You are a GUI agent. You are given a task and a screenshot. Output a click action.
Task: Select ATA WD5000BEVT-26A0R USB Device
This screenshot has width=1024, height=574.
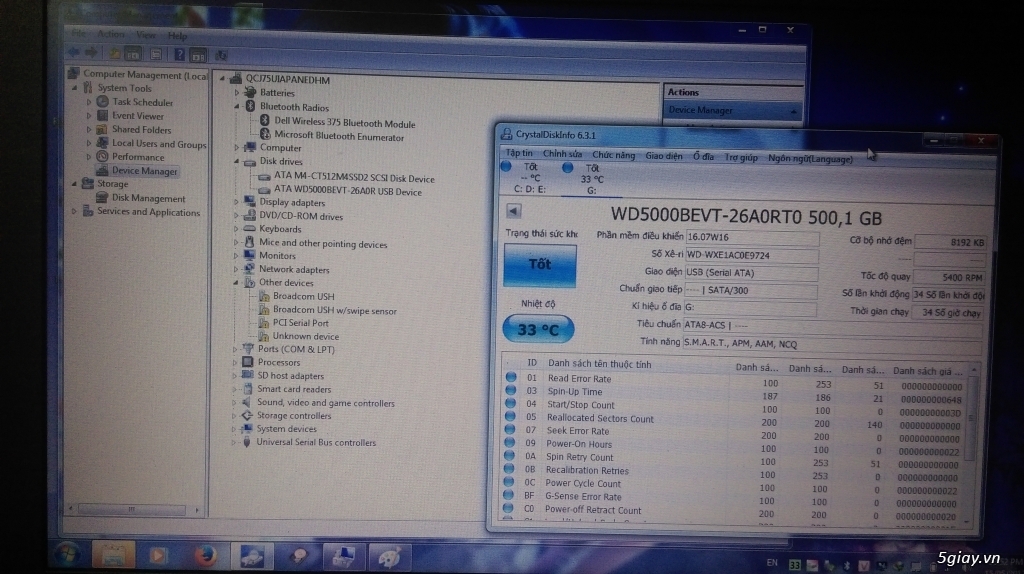click(x=347, y=191)
